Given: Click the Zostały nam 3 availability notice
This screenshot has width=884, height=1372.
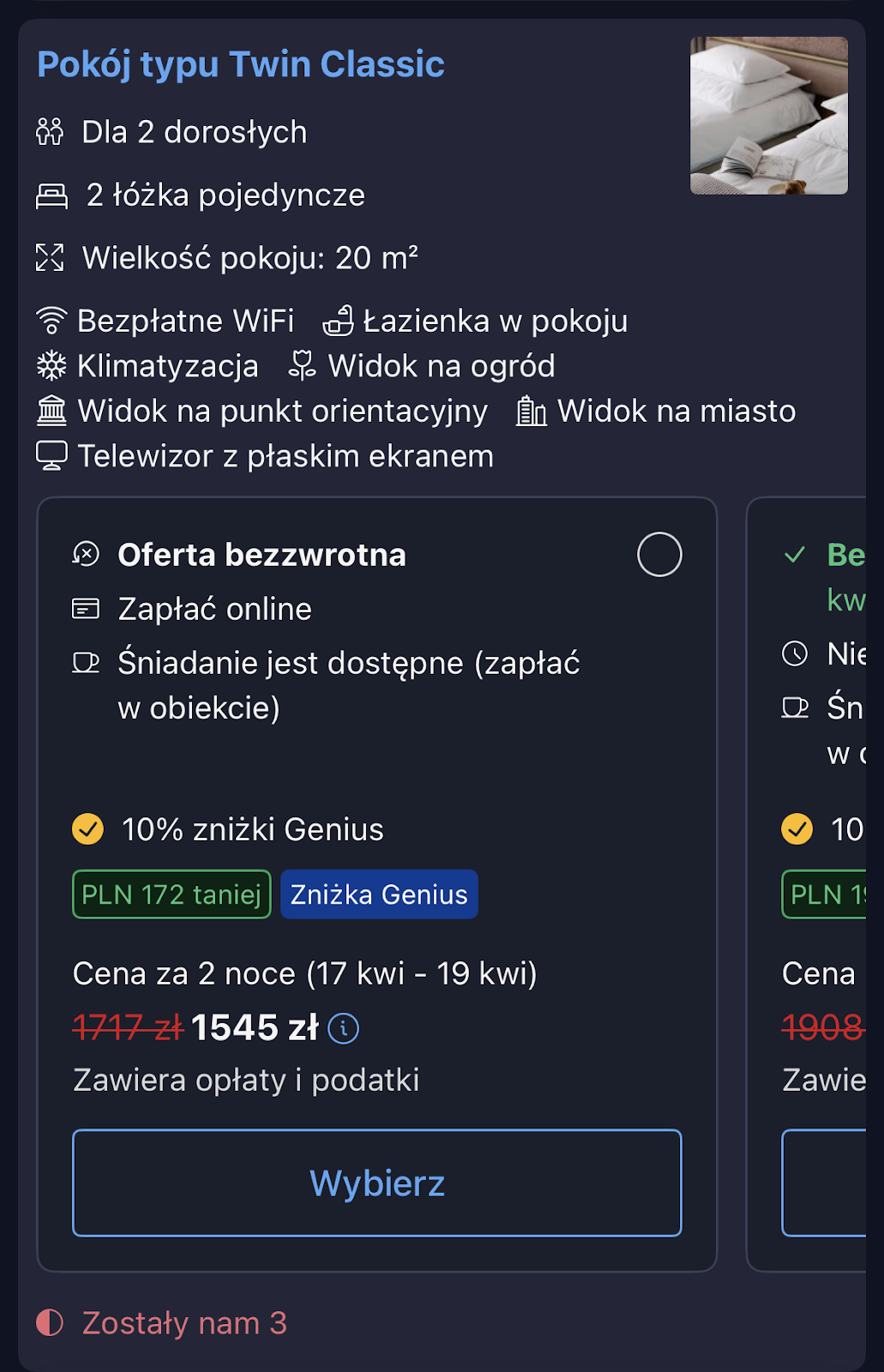Looking at the screenshot, I should tap(183, 1323).
